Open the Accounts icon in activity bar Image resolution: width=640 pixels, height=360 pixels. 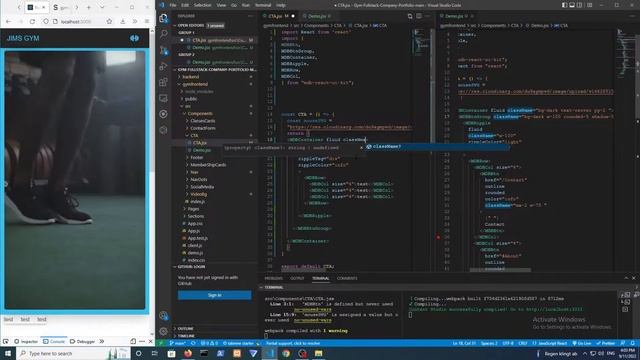tap(163, 316)
